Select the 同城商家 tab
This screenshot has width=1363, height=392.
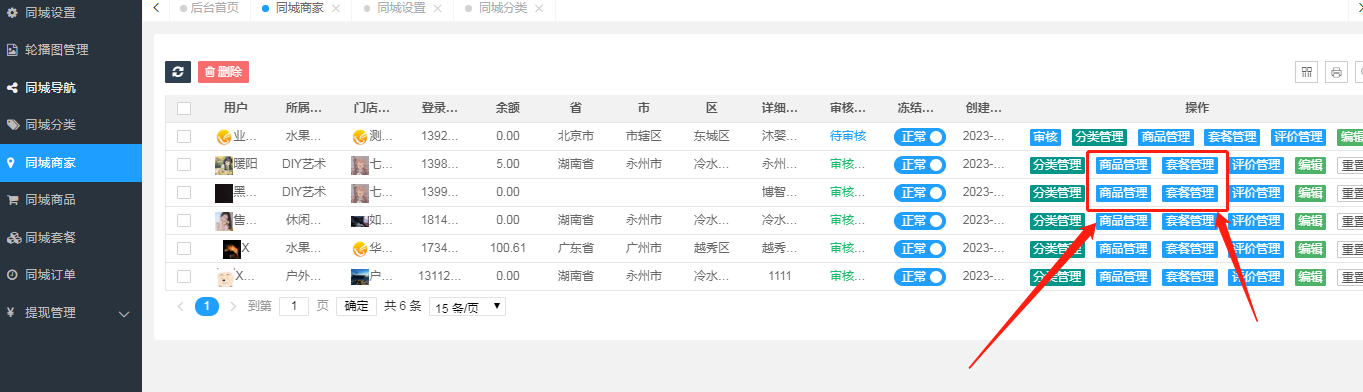point(300,8)
